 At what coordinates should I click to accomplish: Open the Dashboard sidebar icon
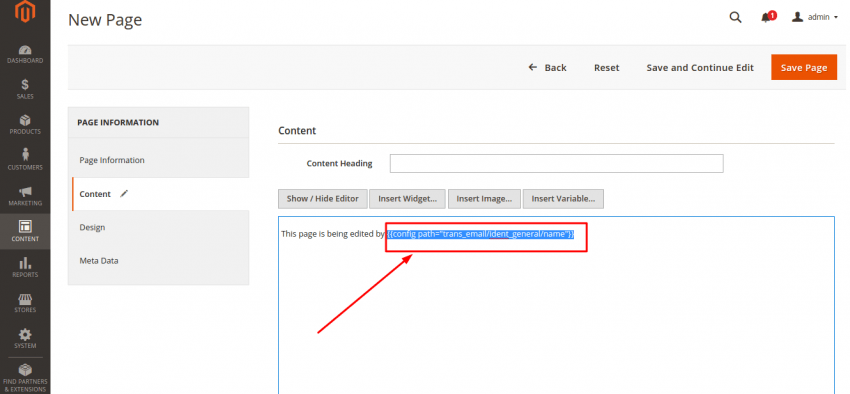click(25, 50)
